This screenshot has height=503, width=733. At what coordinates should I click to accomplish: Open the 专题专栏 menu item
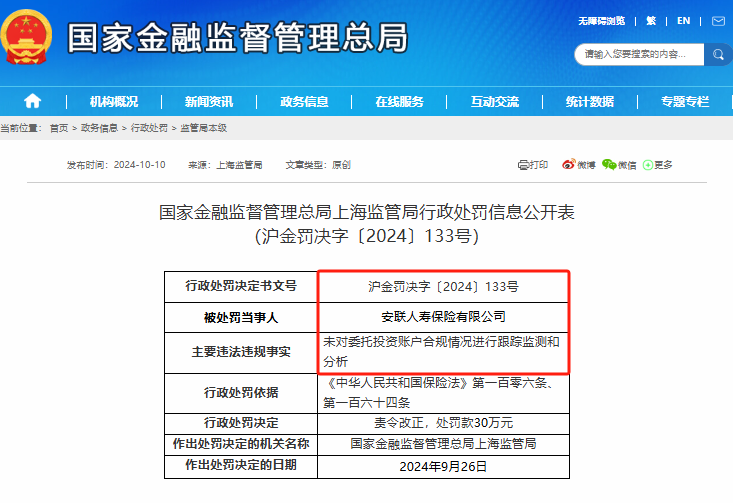(x=684, y=101)
